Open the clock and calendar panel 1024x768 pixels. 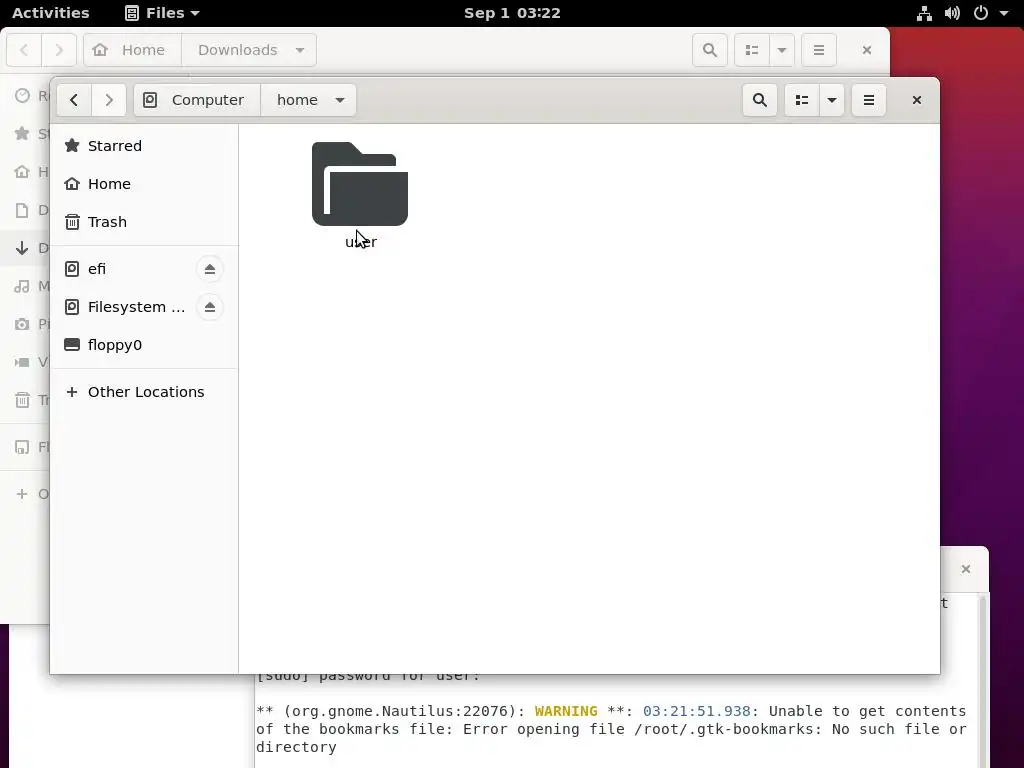(512, 13)
